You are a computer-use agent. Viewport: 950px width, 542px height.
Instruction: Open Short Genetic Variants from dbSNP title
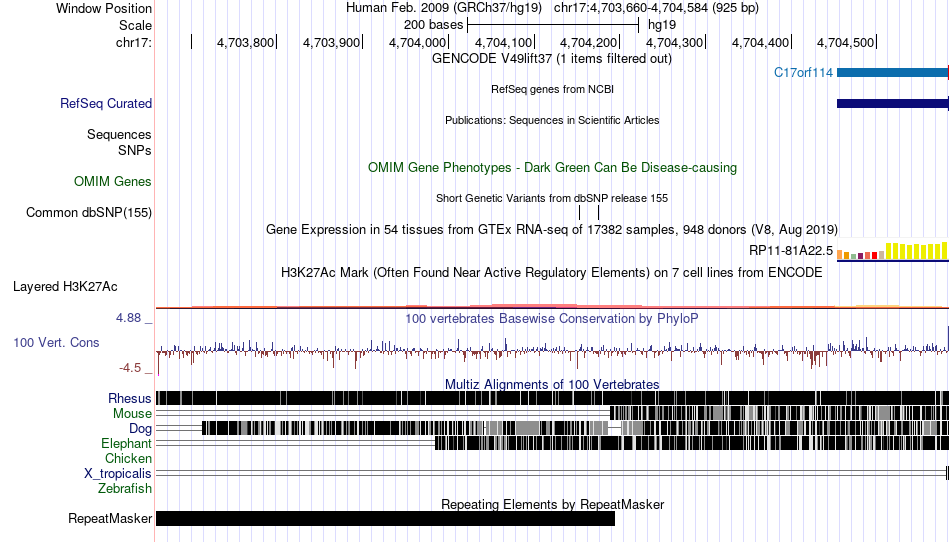pyautogui.click(x=552, y=199)
